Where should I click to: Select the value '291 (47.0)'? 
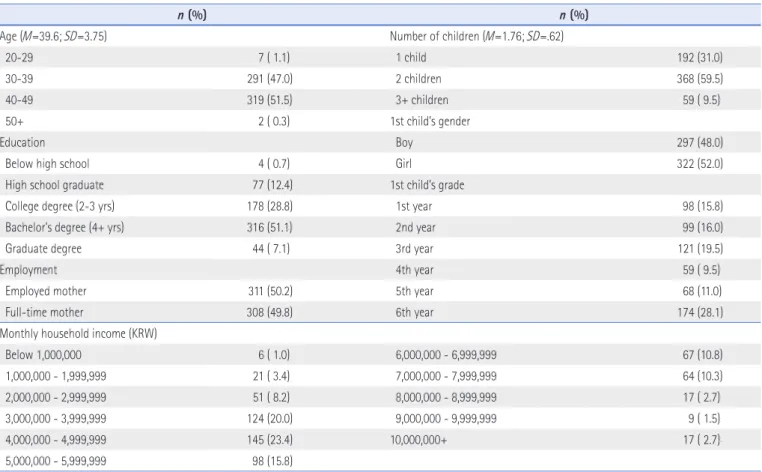(270, 79)
